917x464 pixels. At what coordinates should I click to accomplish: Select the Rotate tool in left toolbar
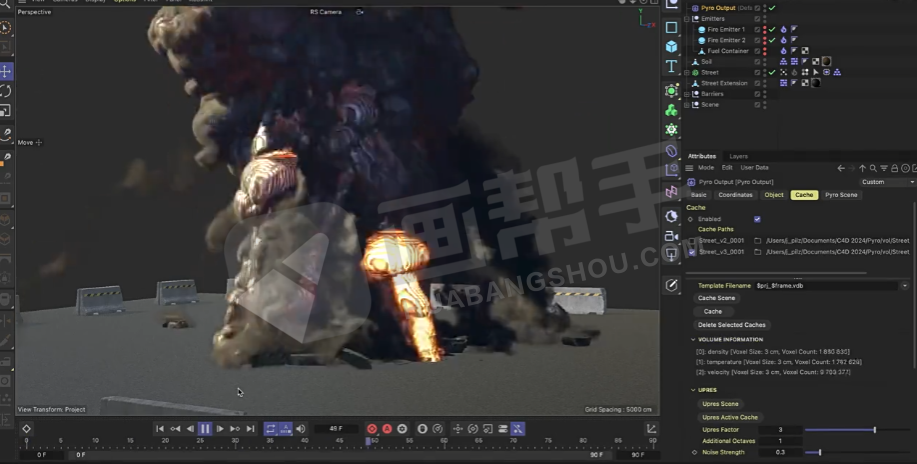pyautogui.click(x=6, y=91)
